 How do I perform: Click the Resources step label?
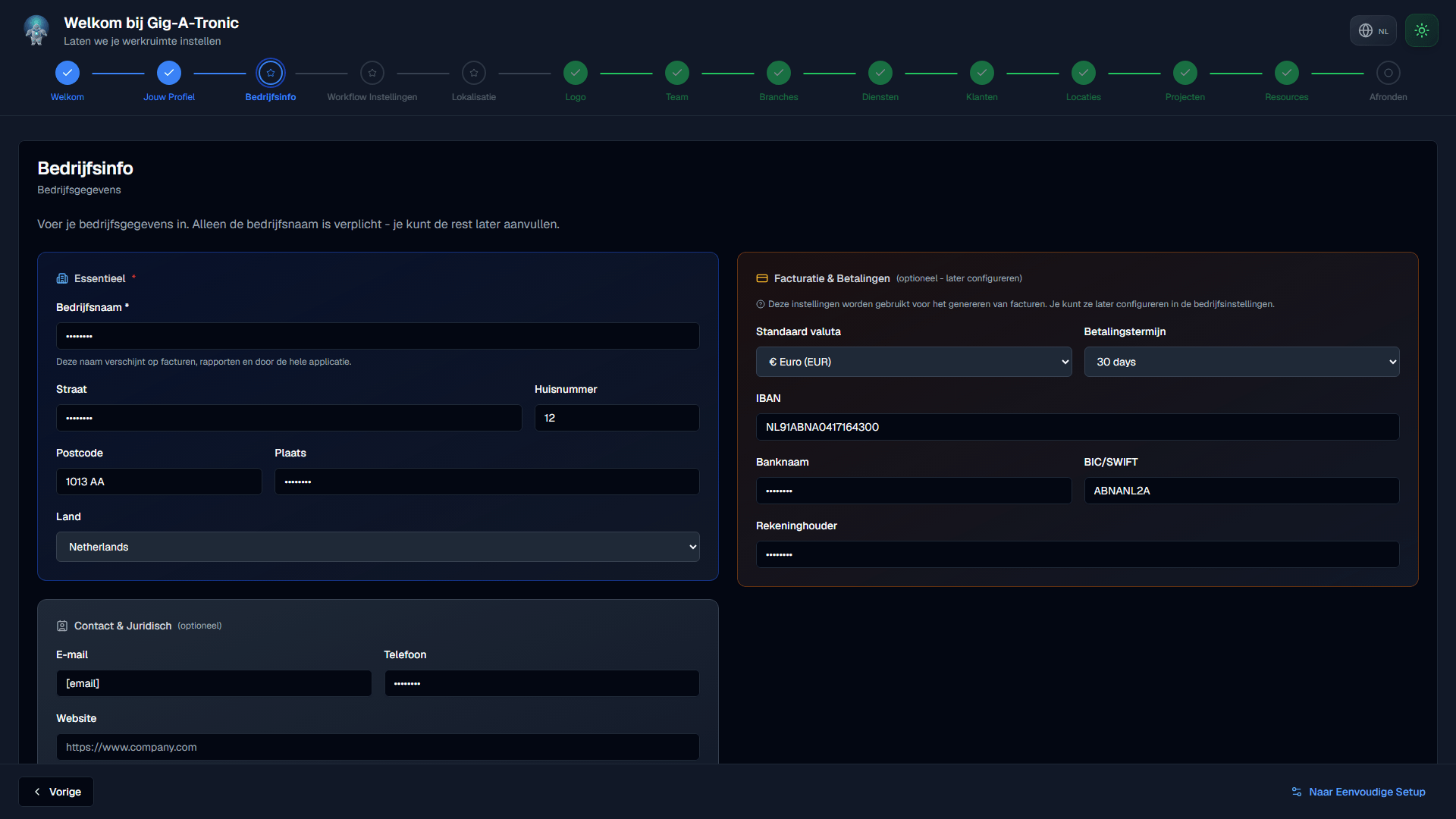point(1287,97)
